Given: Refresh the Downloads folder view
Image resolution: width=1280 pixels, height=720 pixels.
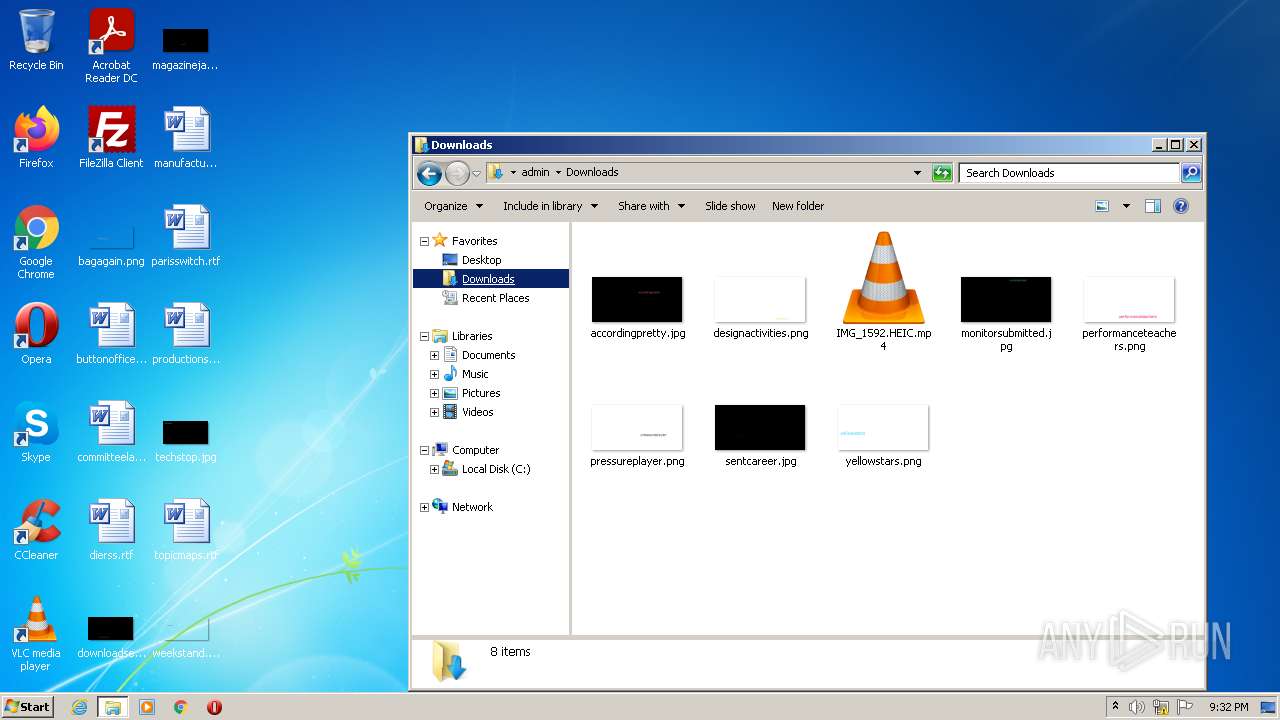Looking at the screenshot, I should click(x=942, y=173).
